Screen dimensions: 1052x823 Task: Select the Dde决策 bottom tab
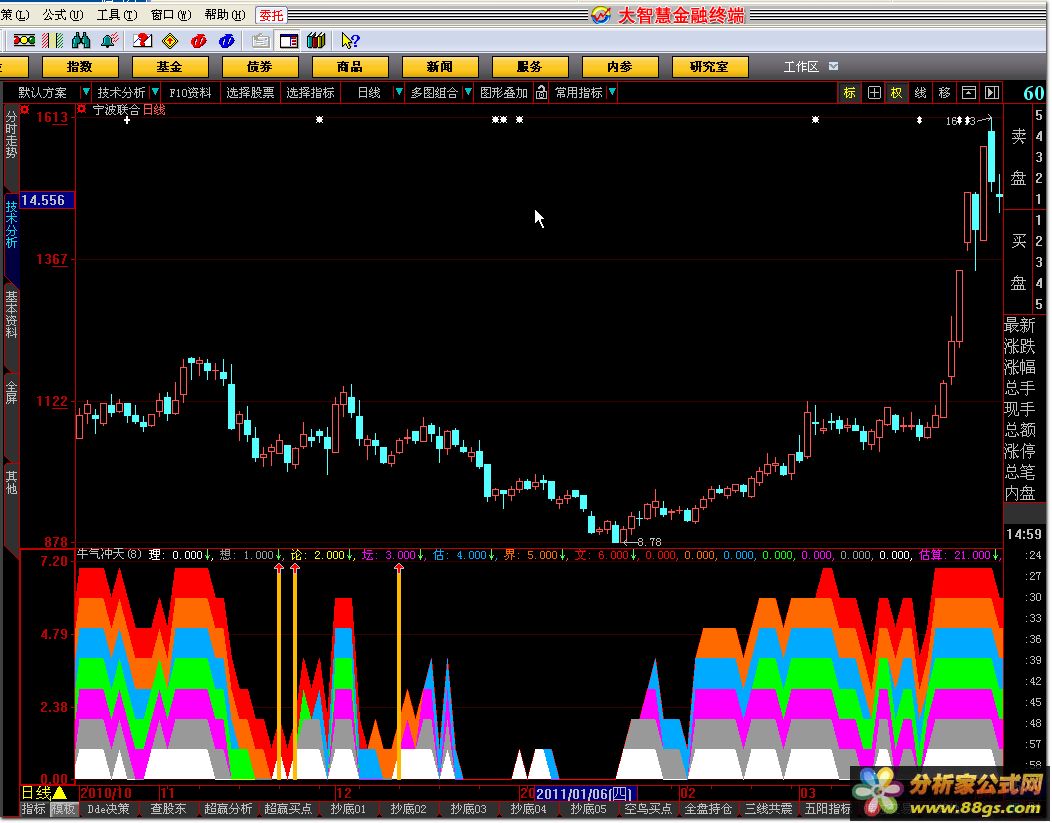[x=109, y=809]
